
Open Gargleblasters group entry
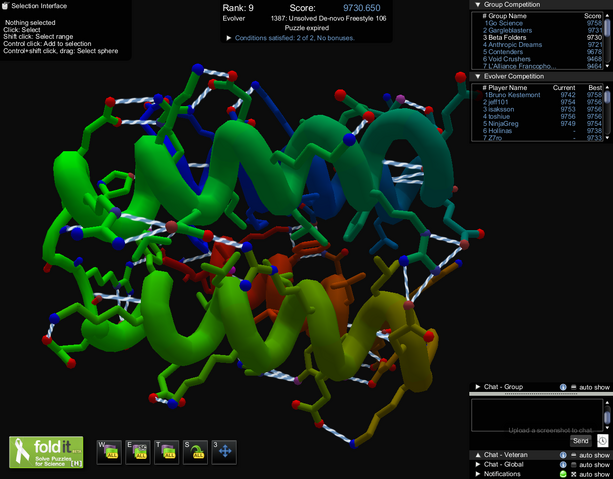coord(542,30)
